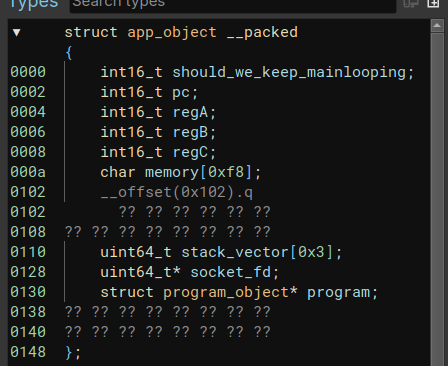448x366 pixels.
Task: Click the offset 0128 label
Action: click(x=28, y=272)
